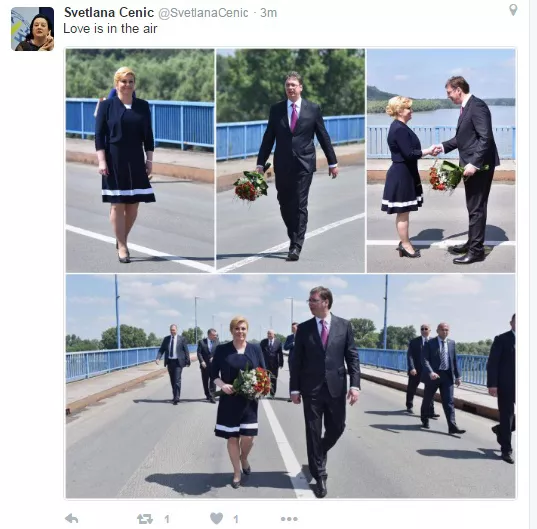Open the wide group photo on the bridge
The width and height of the screenshot is (537, 529).
tap(290, 386)
